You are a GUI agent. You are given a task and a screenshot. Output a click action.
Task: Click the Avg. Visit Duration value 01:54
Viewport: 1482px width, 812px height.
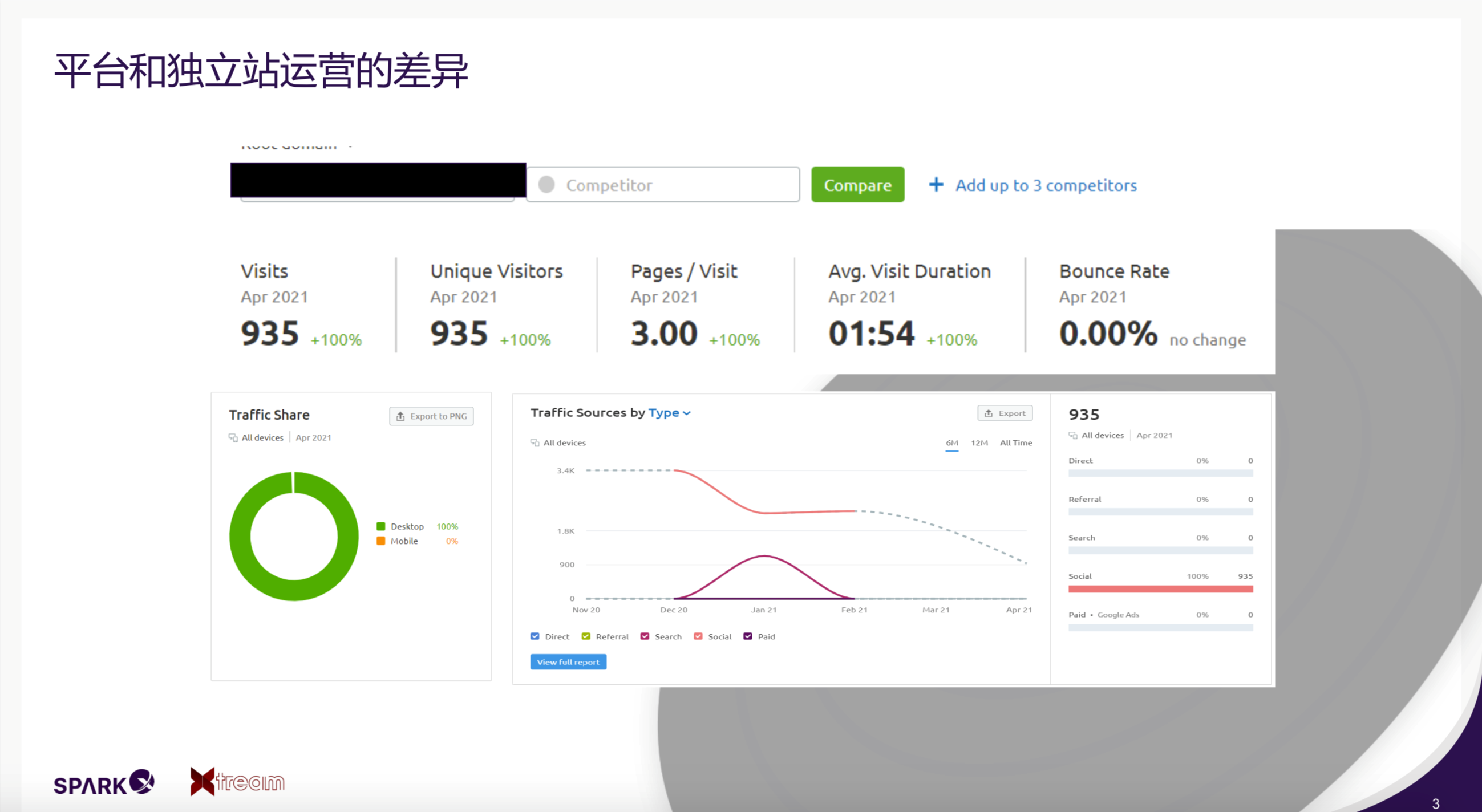(872, 334)
